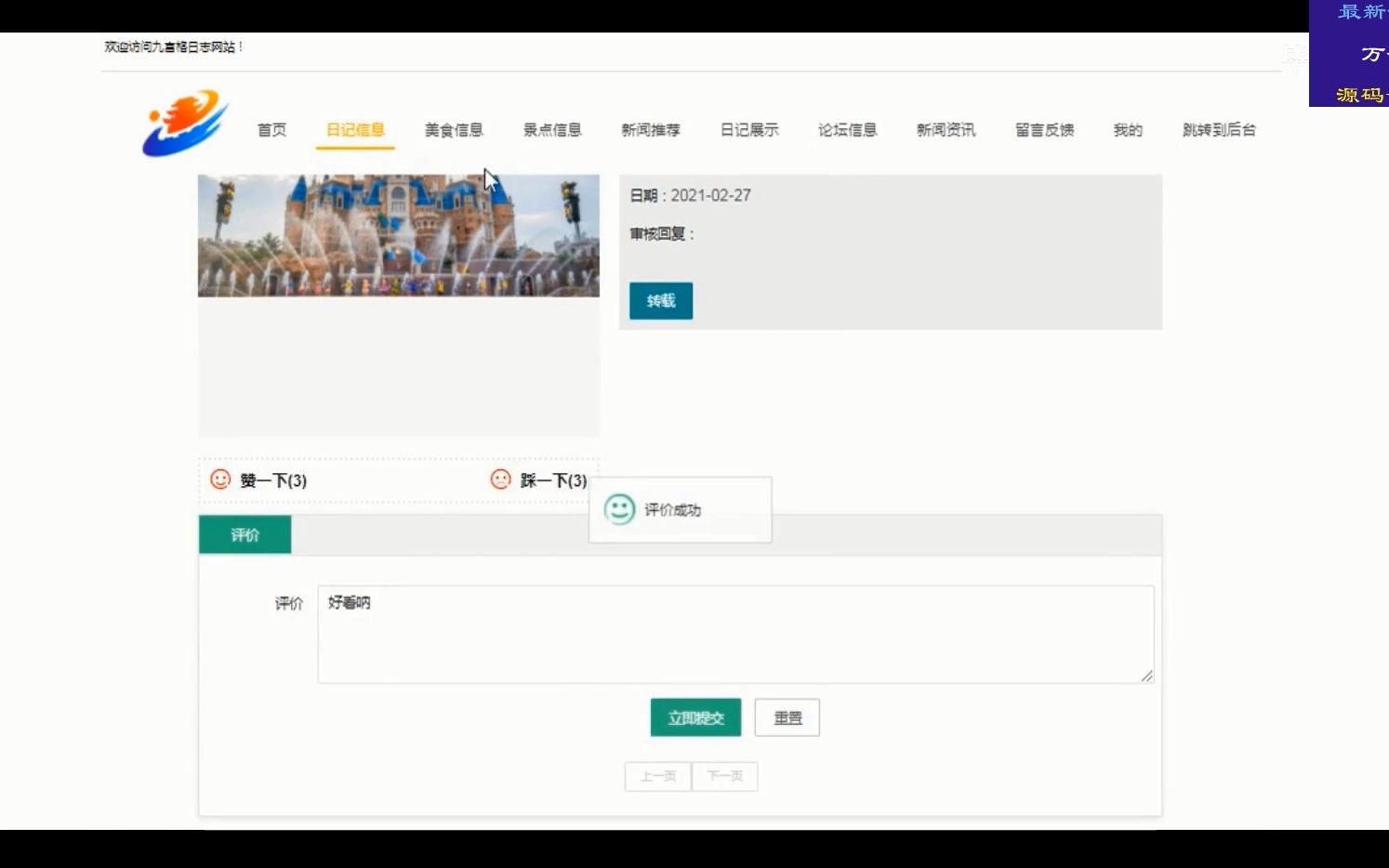
Task: Click the 下一页 pagination button
Action: [725, 776]
